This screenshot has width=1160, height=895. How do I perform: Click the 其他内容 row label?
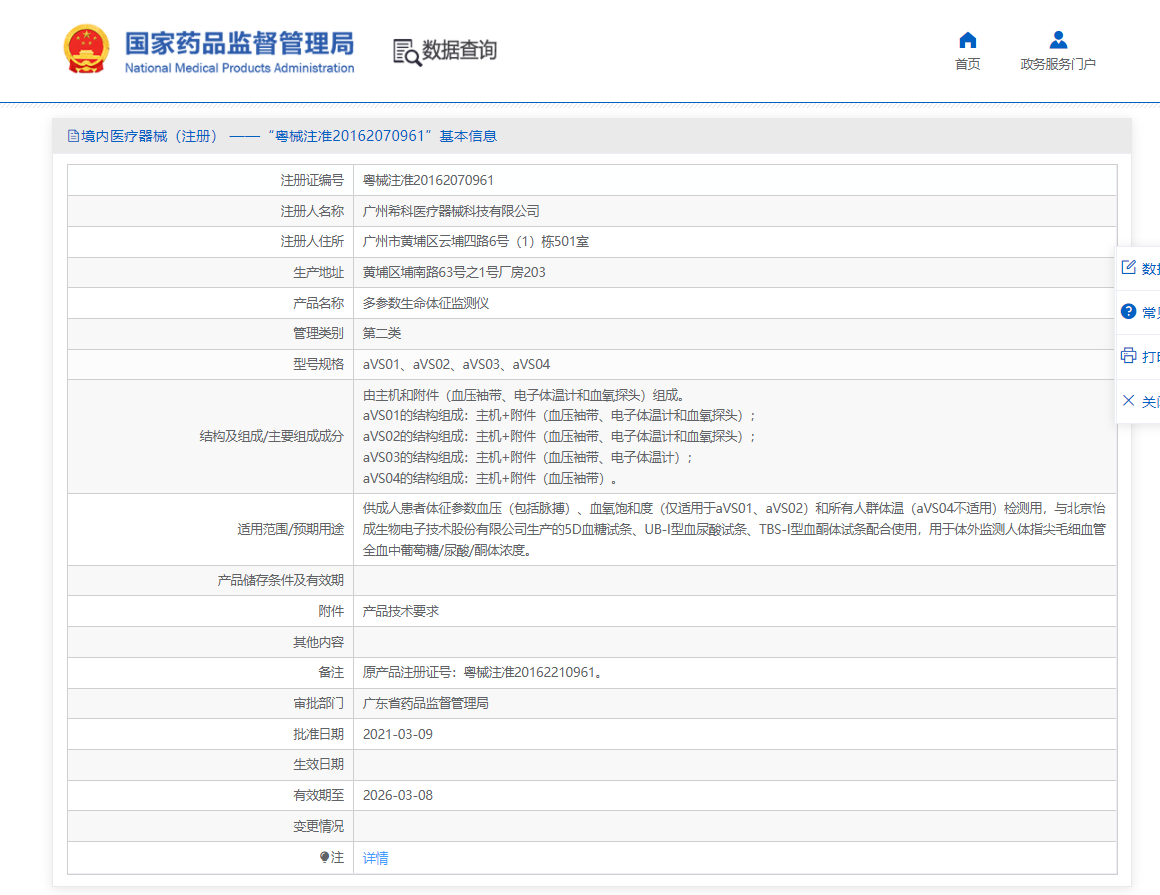[x=318, y=642]
